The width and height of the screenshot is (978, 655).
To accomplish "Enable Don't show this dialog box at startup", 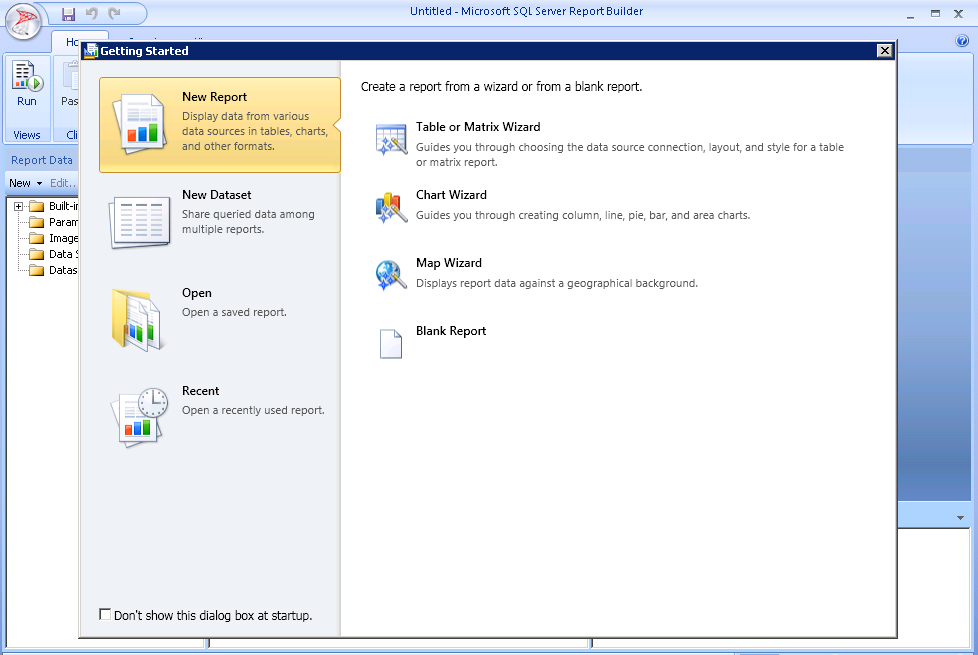I will 105,614.
